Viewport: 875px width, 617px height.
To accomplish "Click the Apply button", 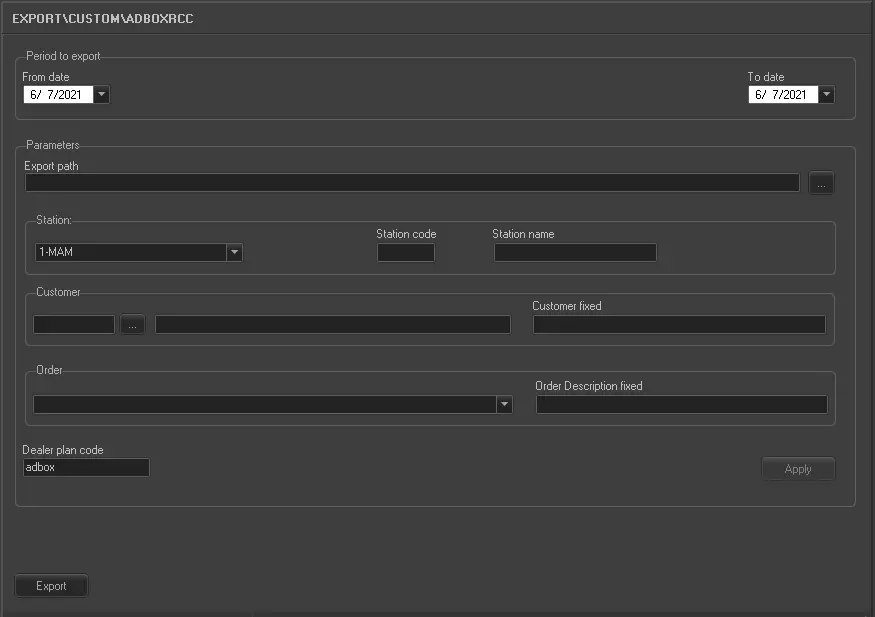I will (798, 469).
